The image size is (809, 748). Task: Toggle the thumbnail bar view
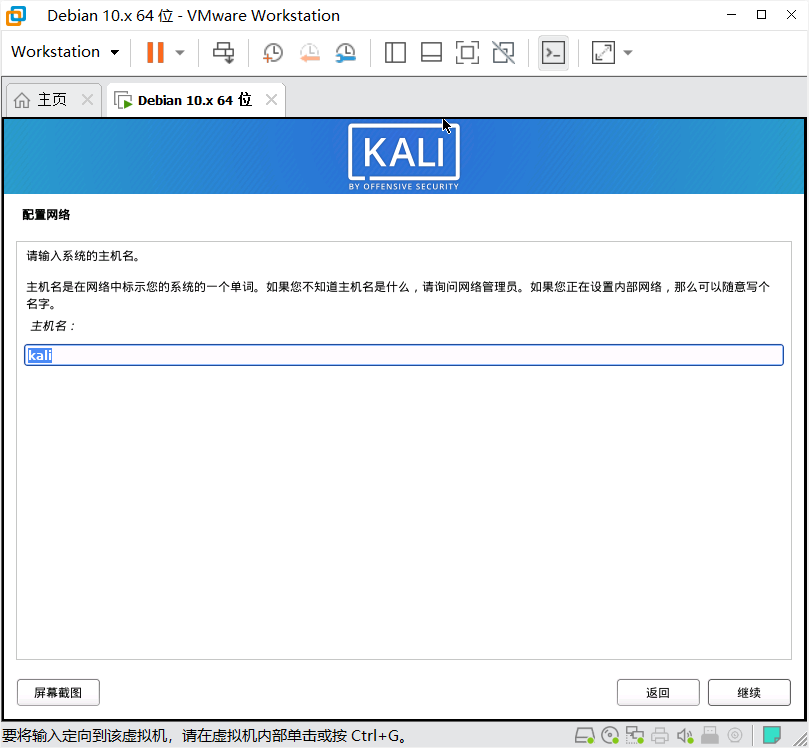coord(431,53)
